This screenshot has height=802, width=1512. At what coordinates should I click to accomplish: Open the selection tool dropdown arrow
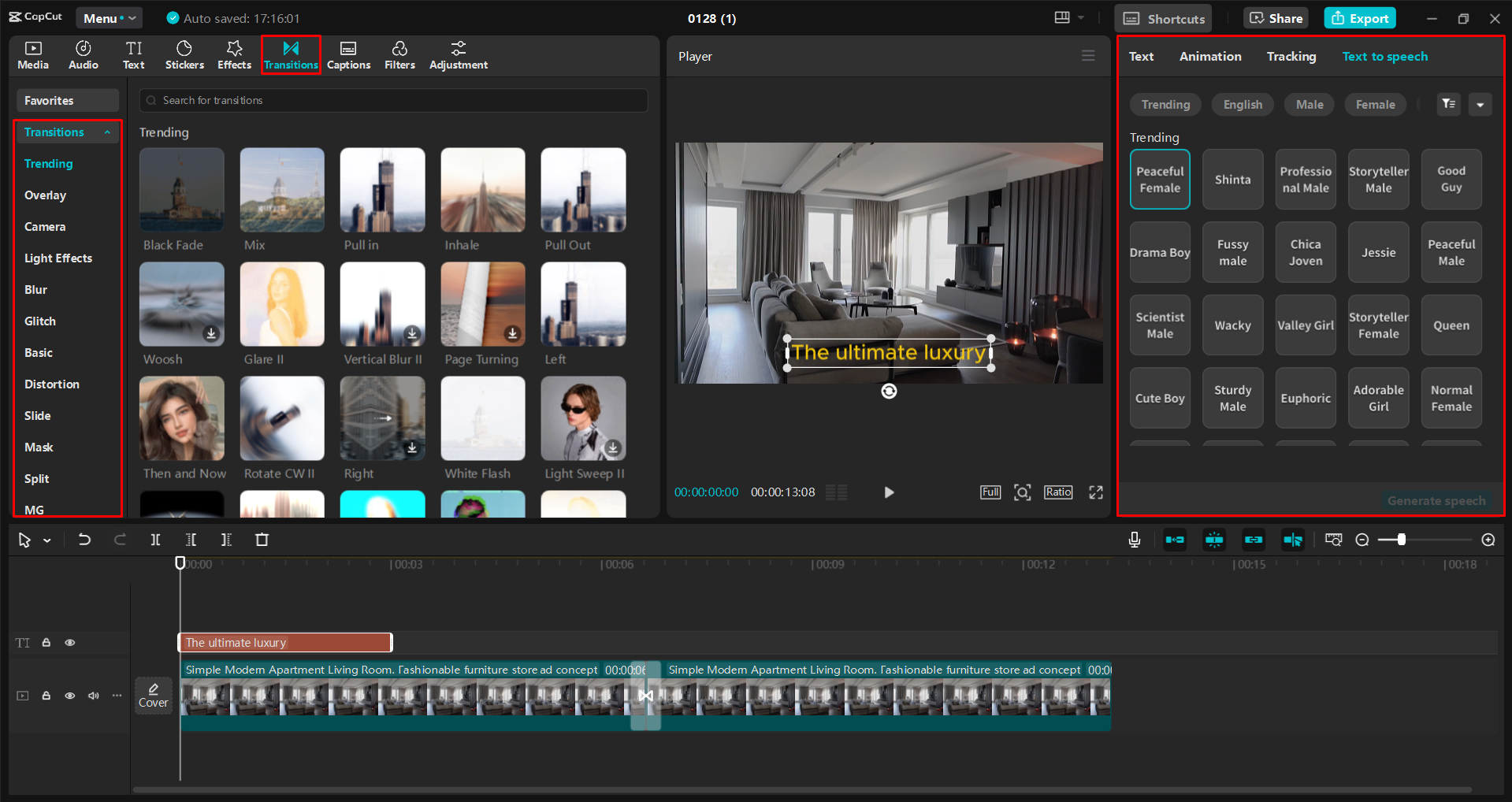click(47, 540)
